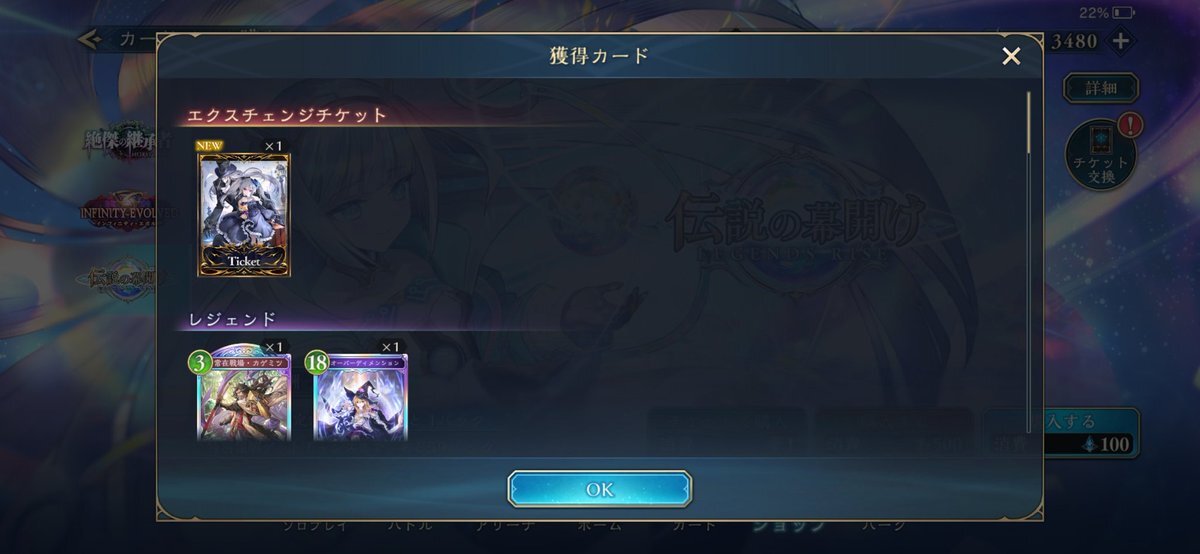Image resolution: width=1200 pixels, height=554 pixels.
Task: Add crystals with the plus icon
Action: point(1120,41)
